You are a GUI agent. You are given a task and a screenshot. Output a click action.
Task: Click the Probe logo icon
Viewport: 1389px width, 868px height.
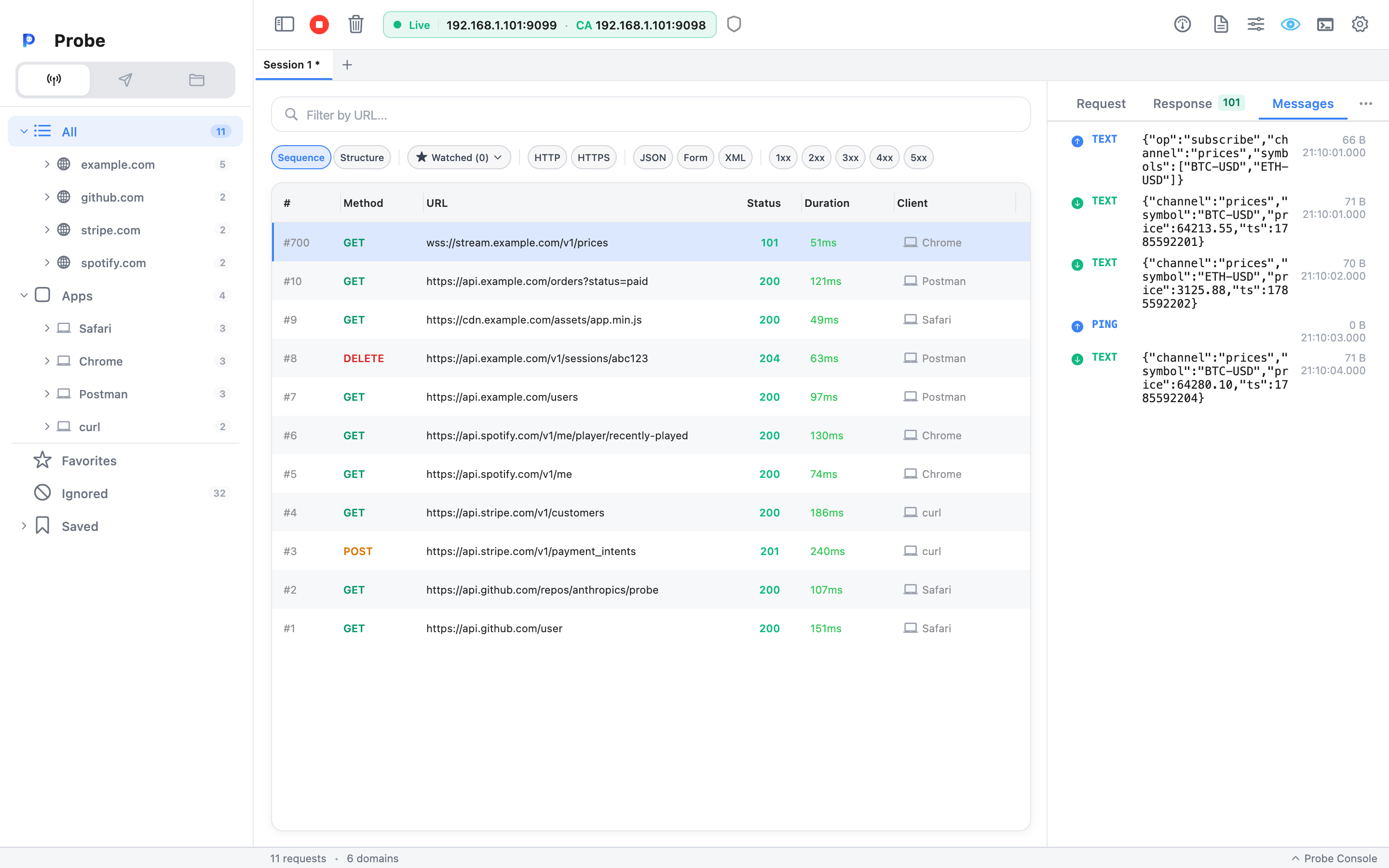29,40
